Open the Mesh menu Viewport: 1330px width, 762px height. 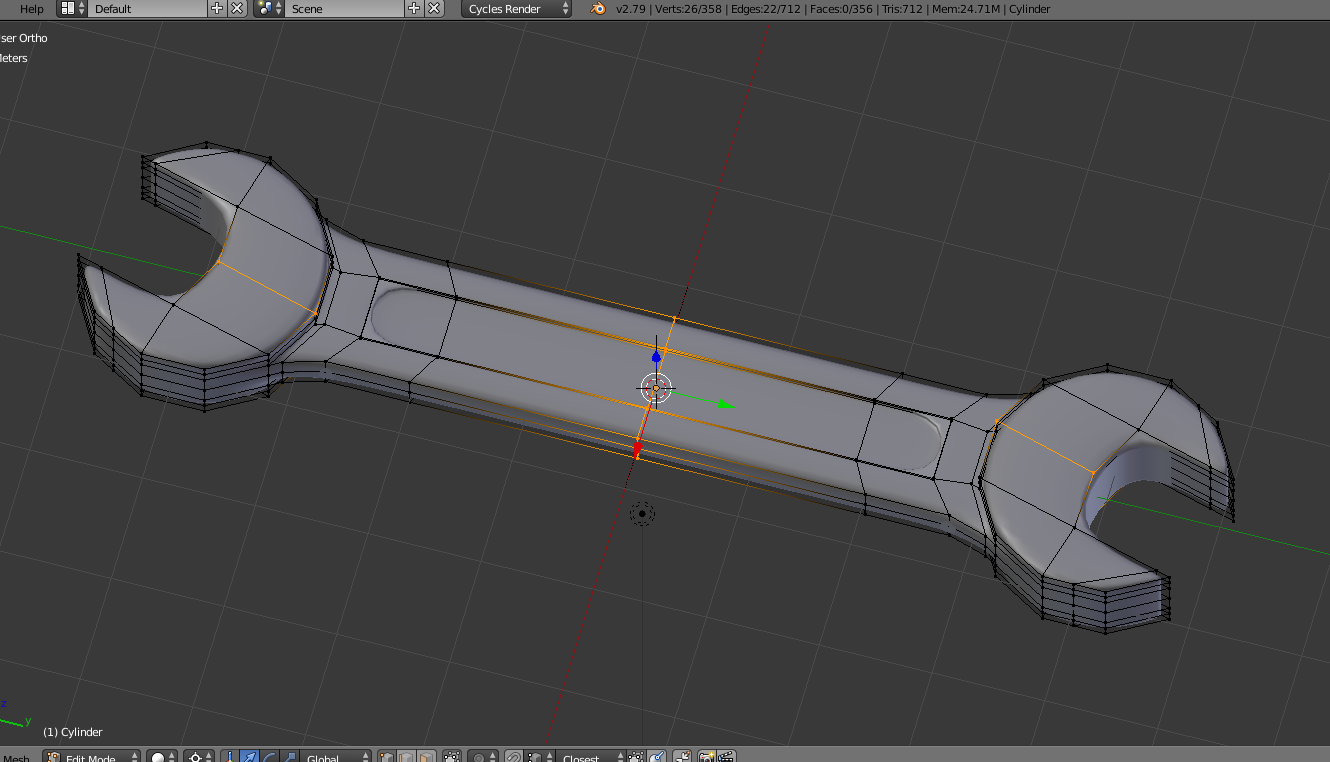point(16,758)
